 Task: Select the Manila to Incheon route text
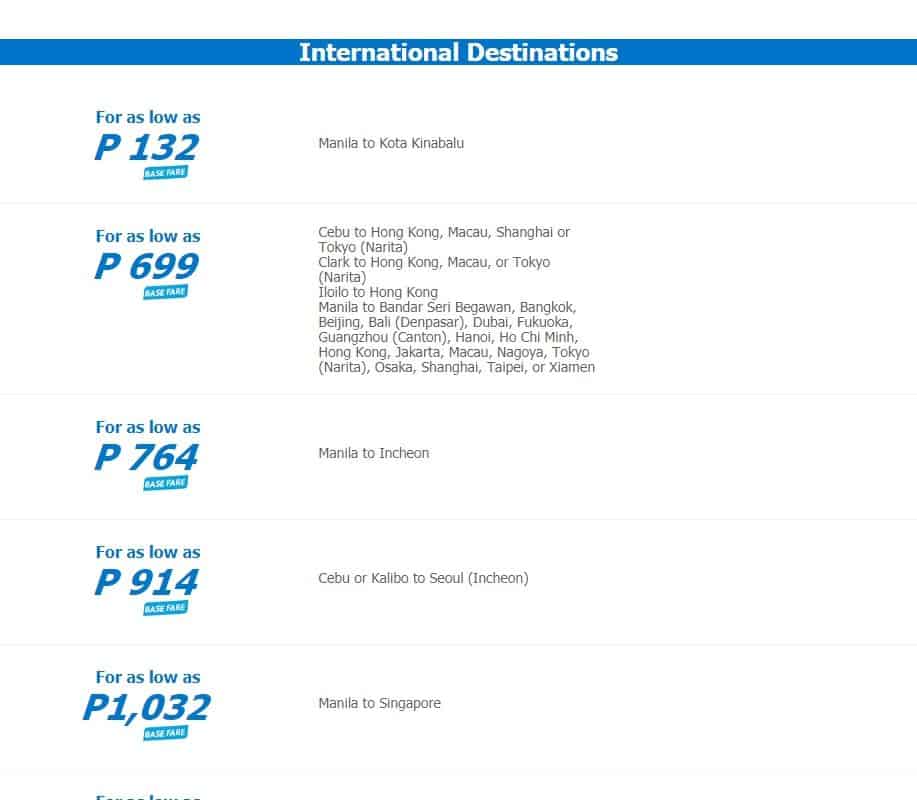pyautogui.click(x=373, y=453)
